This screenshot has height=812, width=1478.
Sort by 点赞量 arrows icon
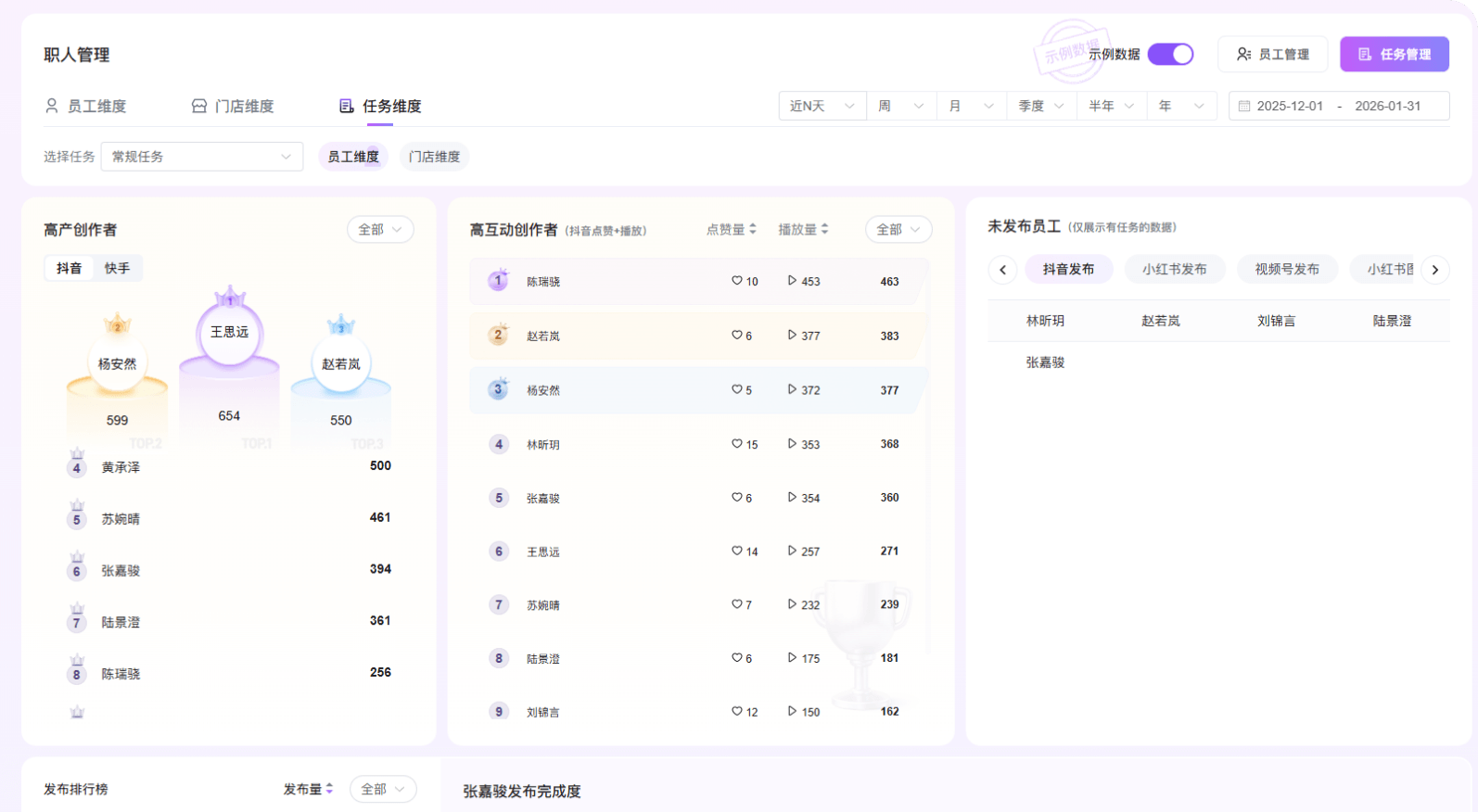(x=753, y=229)
